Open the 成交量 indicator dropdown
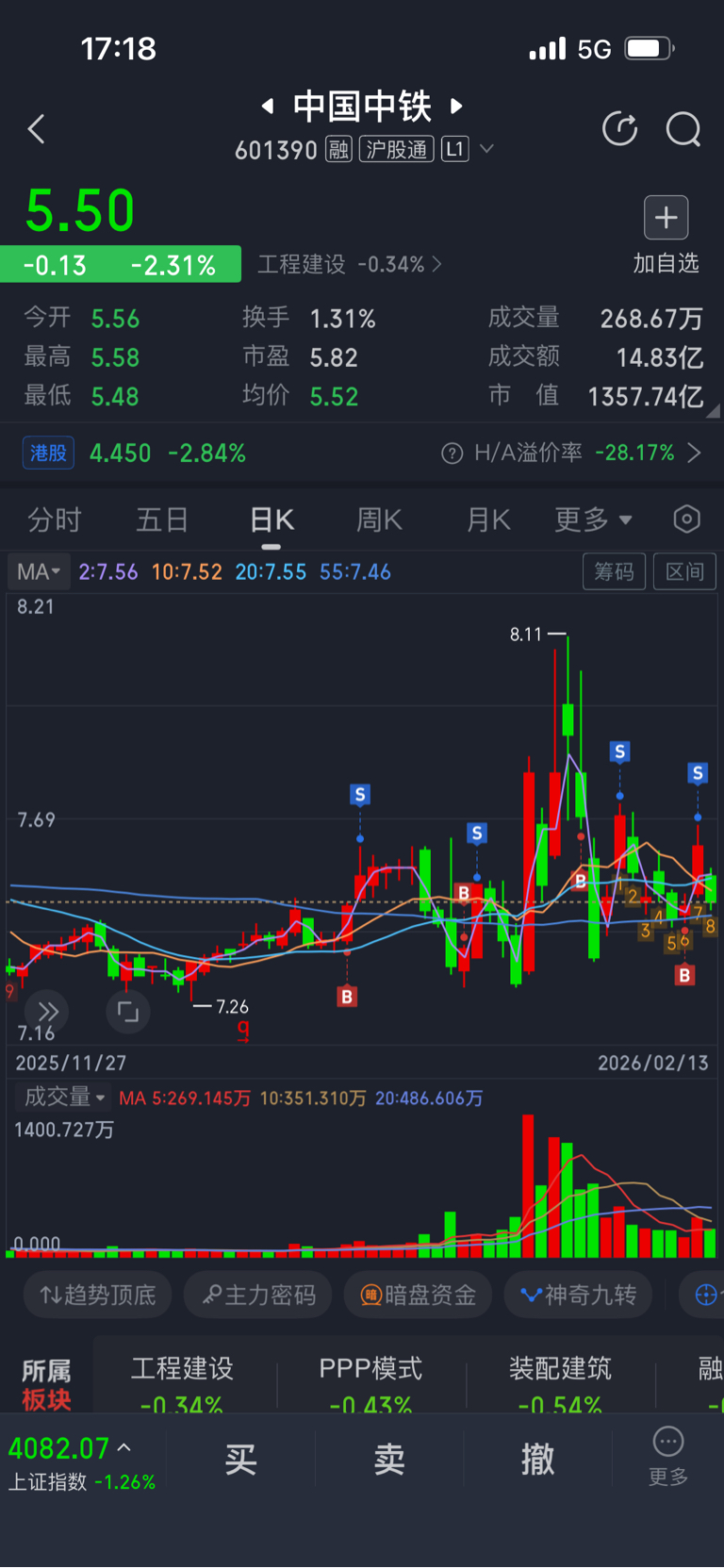The height and width of the screenshot is (1568, 724). [x=63, y=1097]
